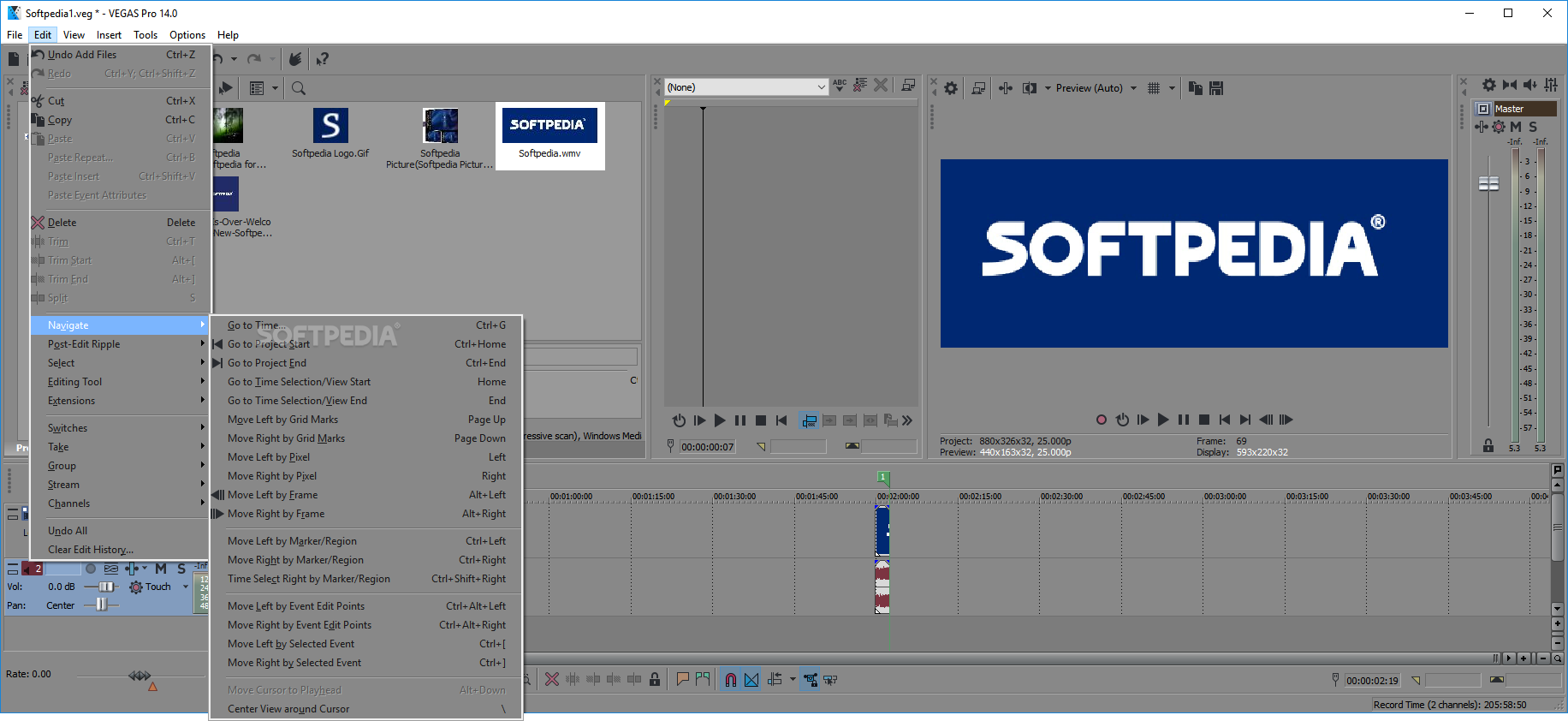Adjust the Master bus volume fader

1488,183
